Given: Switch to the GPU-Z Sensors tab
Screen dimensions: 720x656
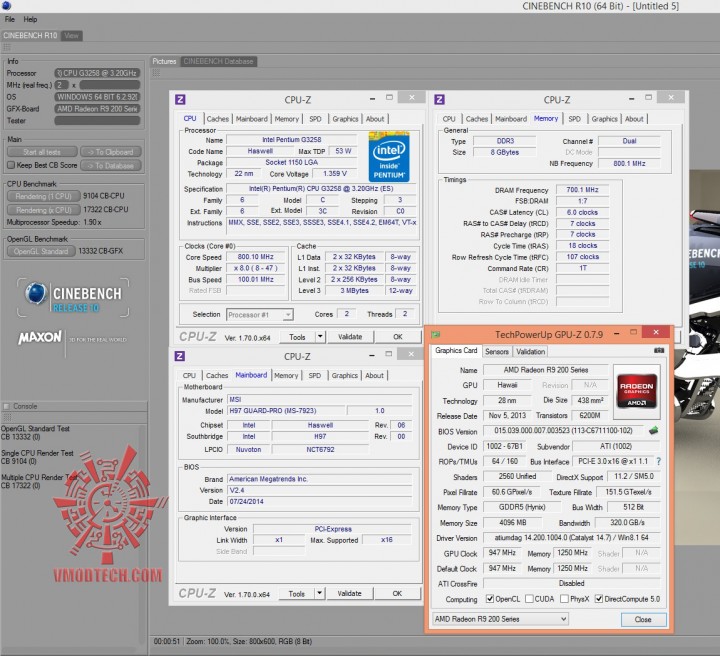Looking at the screenshot, I should 497,351.
